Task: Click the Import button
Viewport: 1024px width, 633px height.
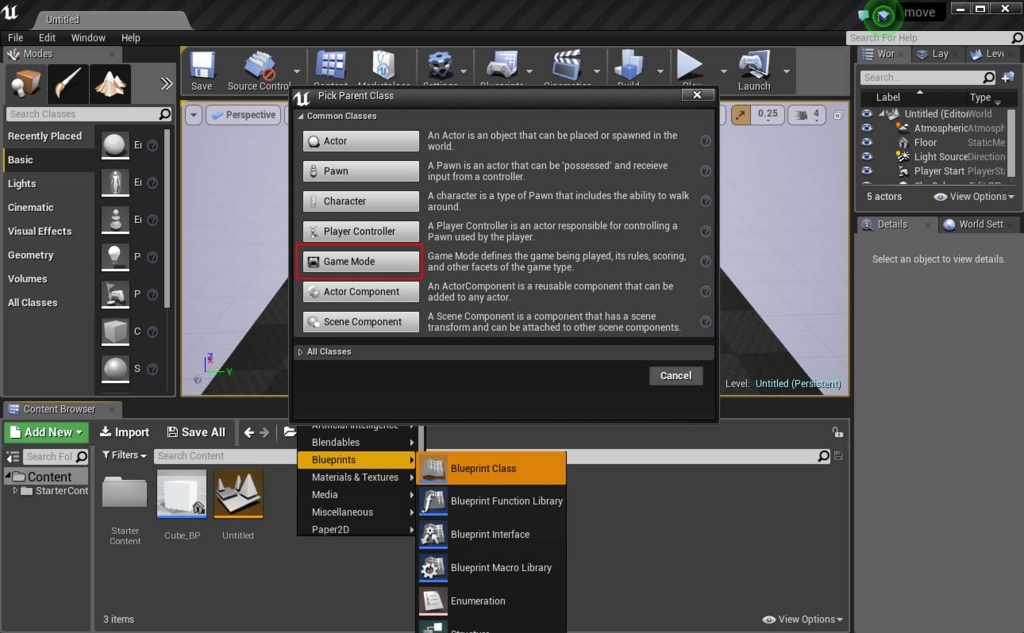Action: pyautogui.click(x=124, y=432)
